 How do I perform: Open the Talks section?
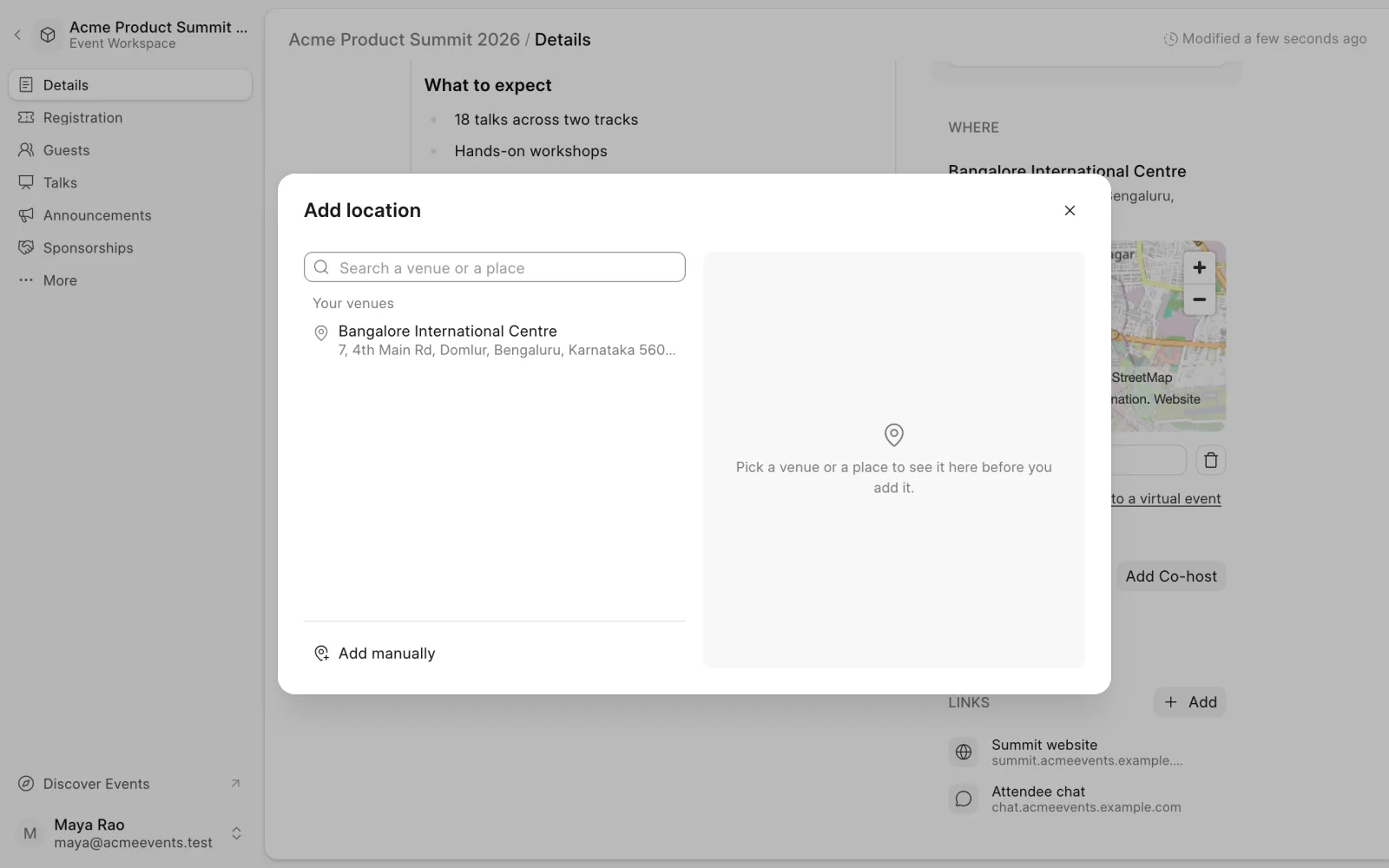(130, 182)
